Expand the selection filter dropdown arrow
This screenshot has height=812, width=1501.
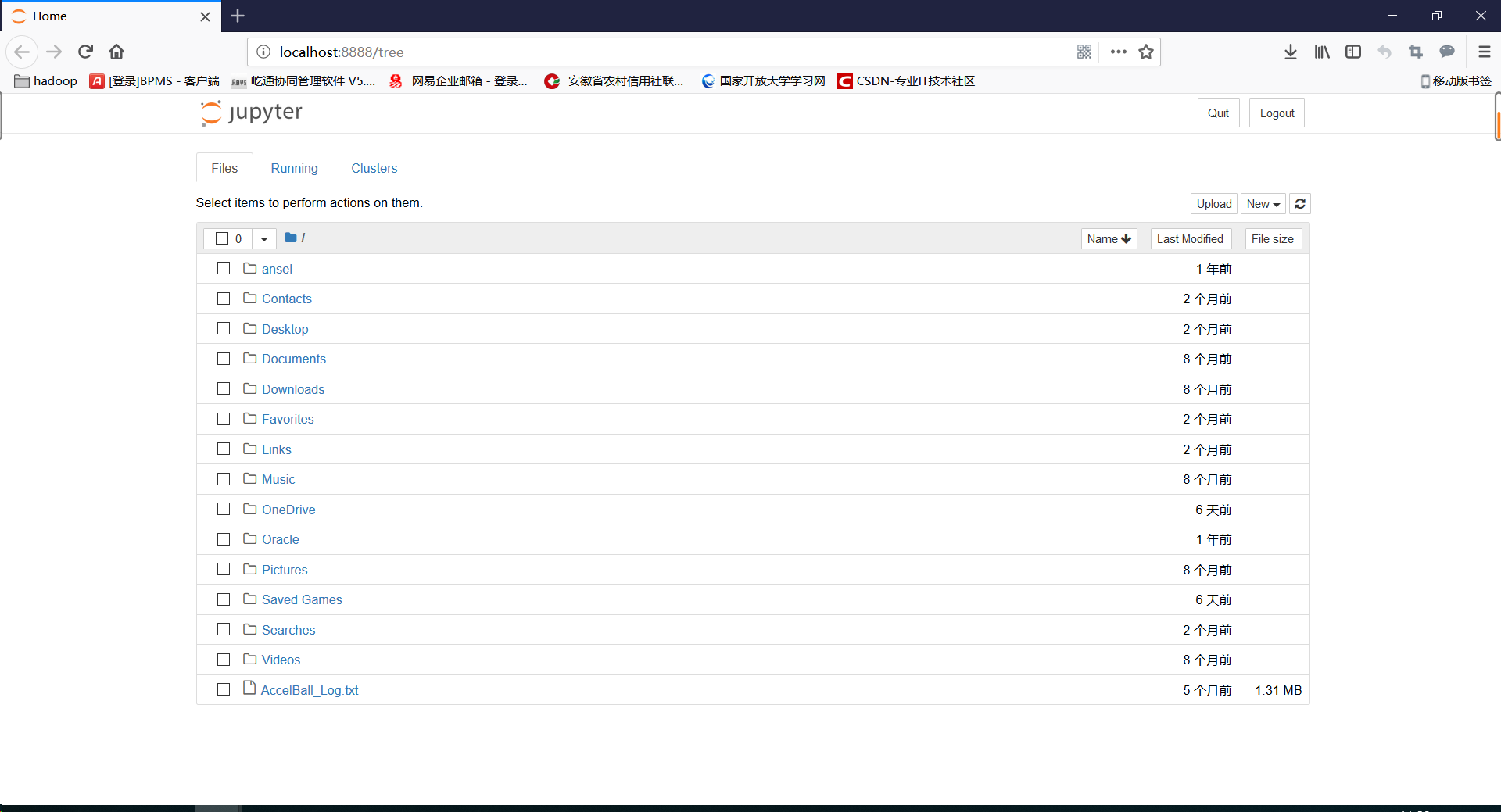point(264,238)
